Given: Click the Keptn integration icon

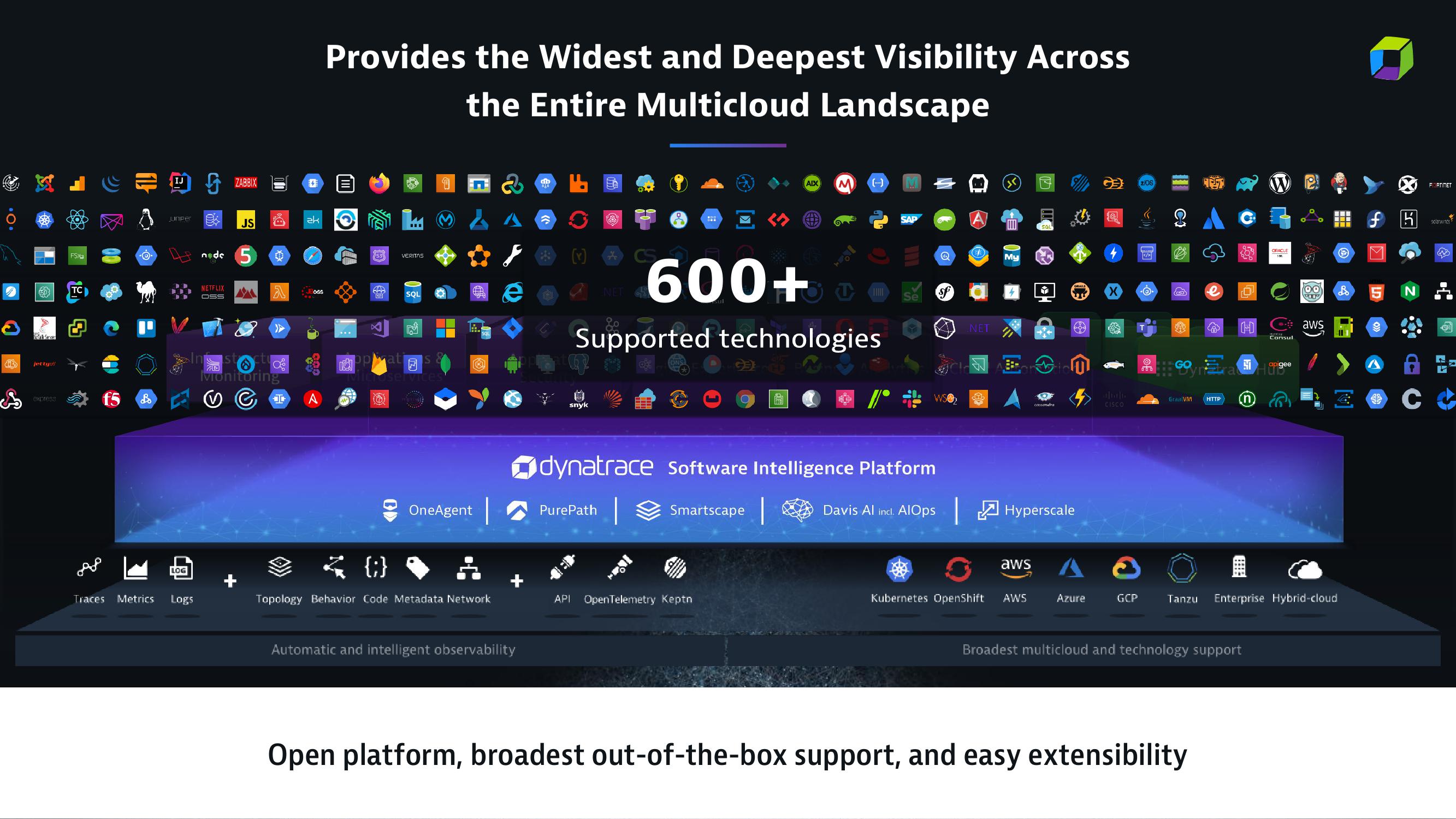Looking at the screenshot, I should tap(675, 568).
